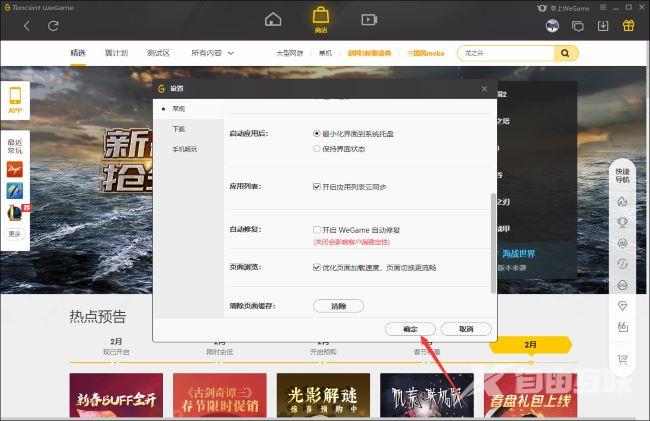The height and width of the screenshot is (421, 650).
Task: Open the video/live stream icon in top bar
Action: [369, 18]
